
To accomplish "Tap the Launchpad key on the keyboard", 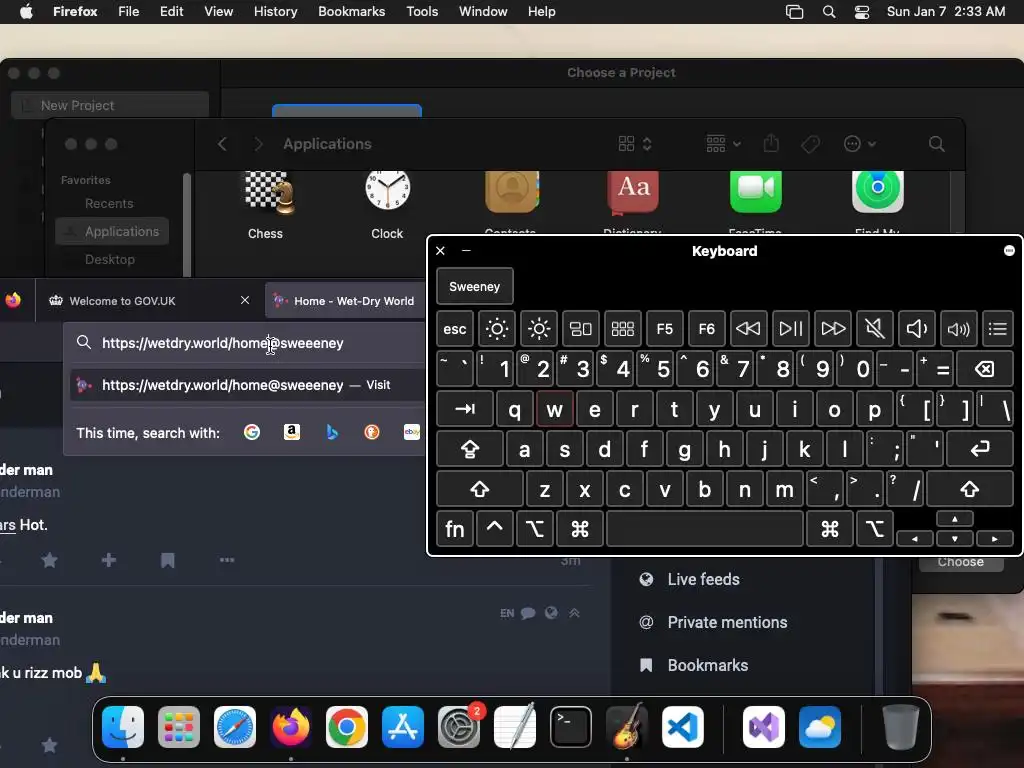I will (x=622, y=328).
